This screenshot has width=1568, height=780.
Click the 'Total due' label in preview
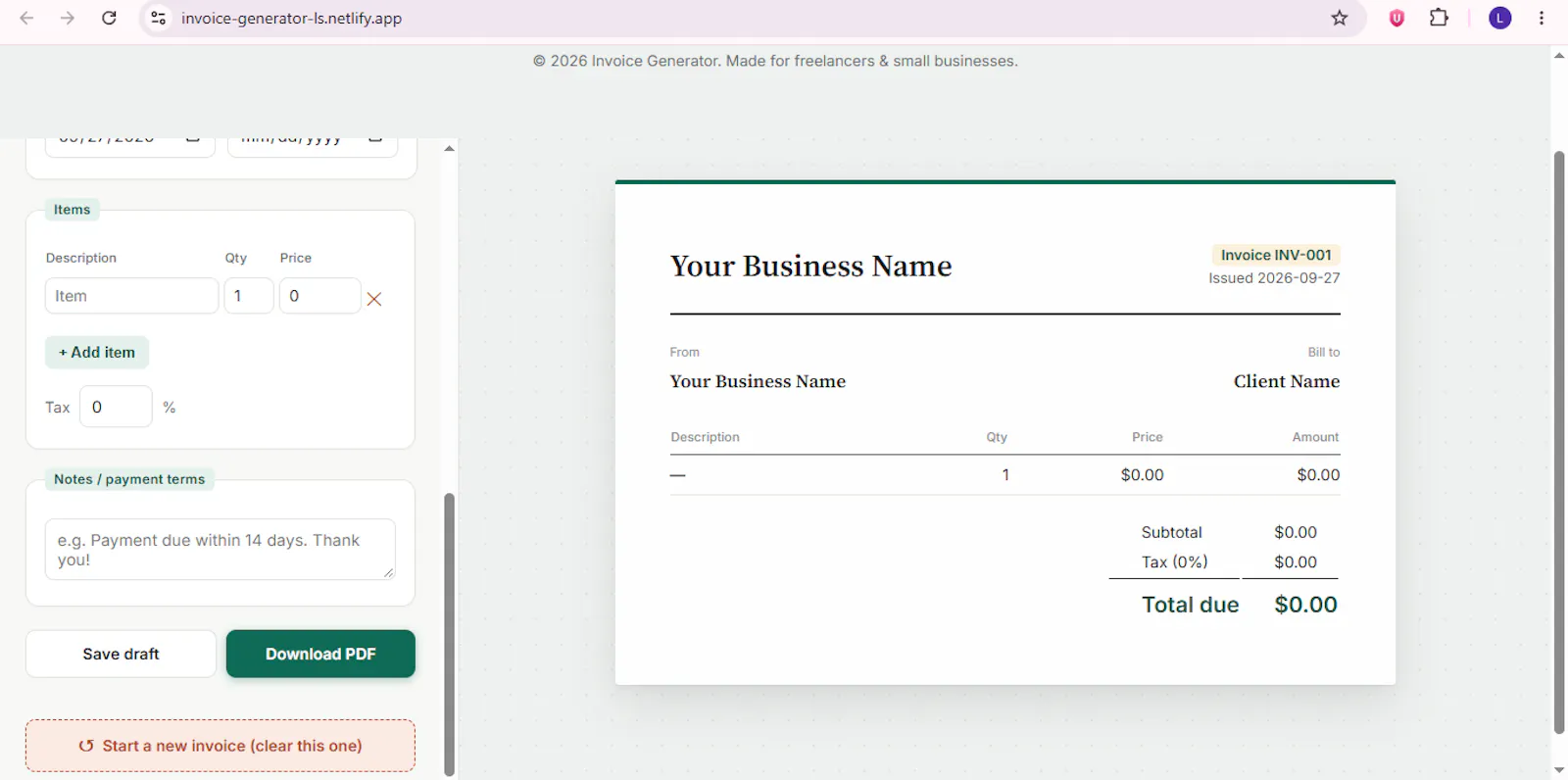click(1191, 605)
